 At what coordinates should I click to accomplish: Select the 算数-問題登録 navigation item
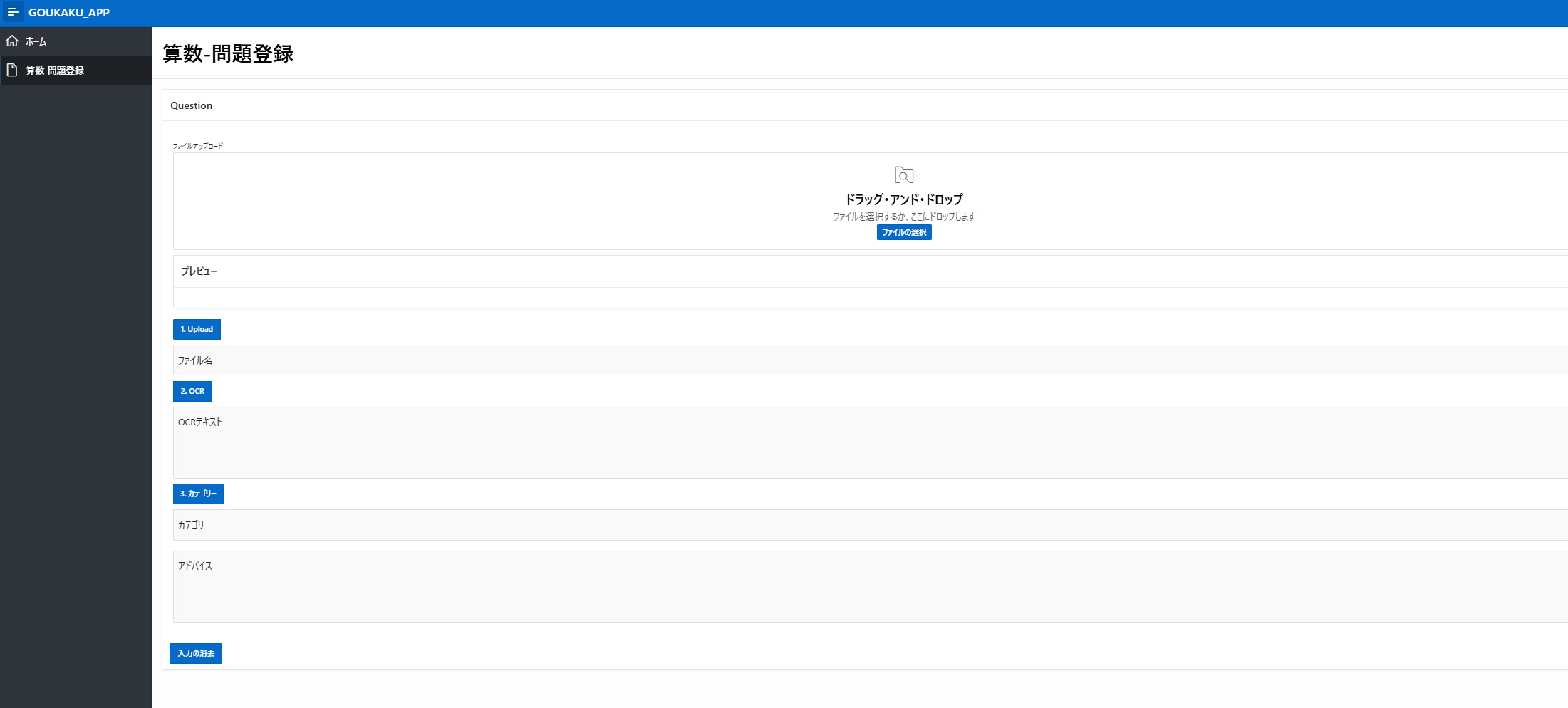coord(76,71)
